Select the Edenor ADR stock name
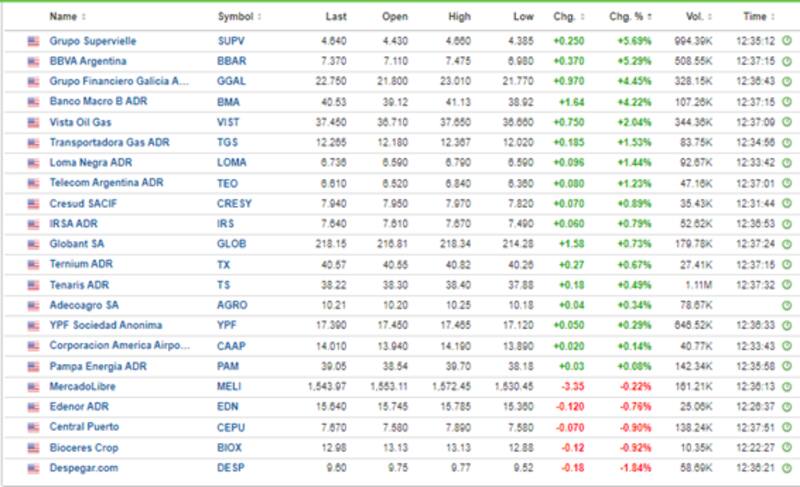 [x=80, y=406]
